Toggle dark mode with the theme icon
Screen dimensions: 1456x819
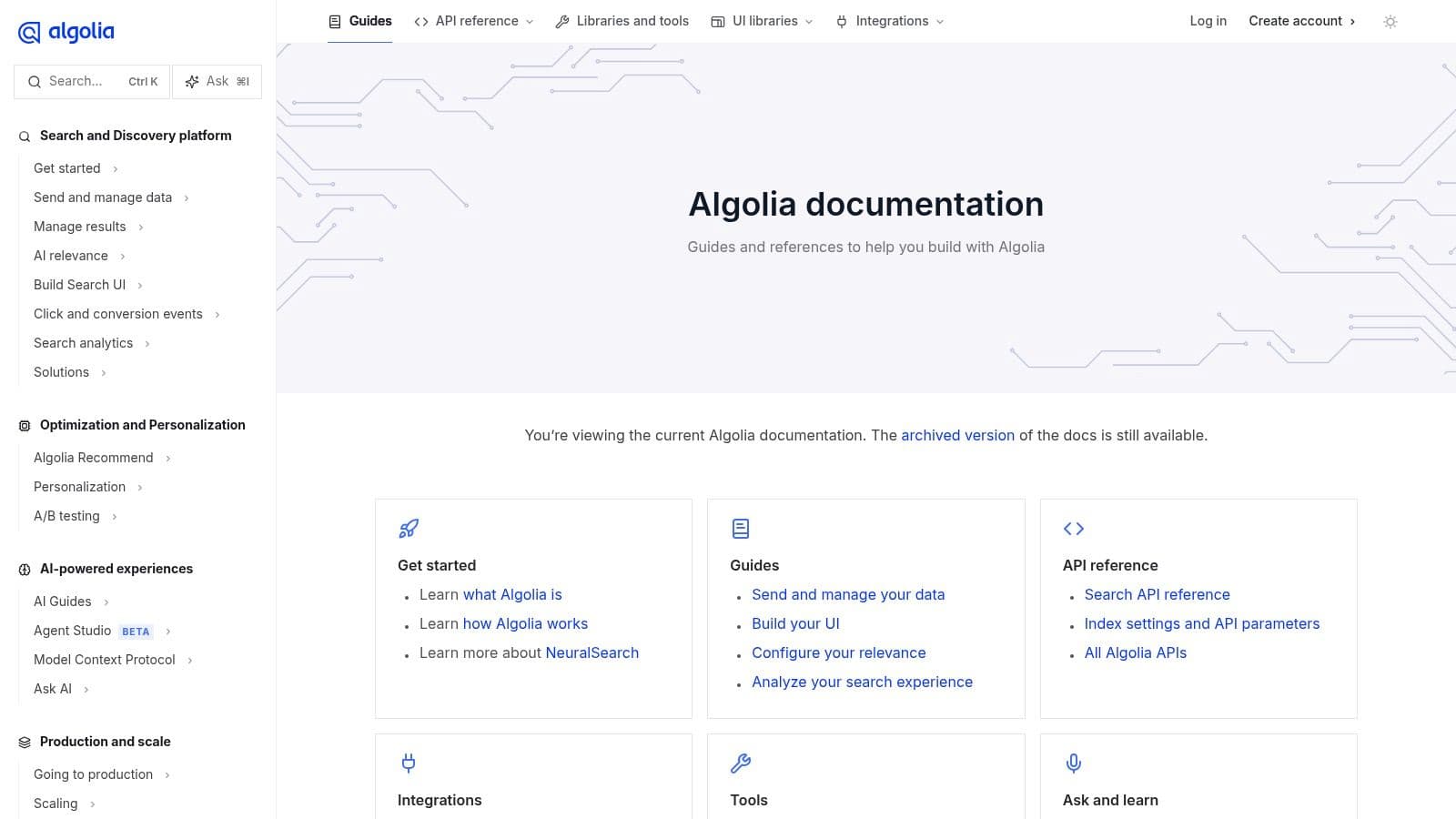(x=1390, y=21)
